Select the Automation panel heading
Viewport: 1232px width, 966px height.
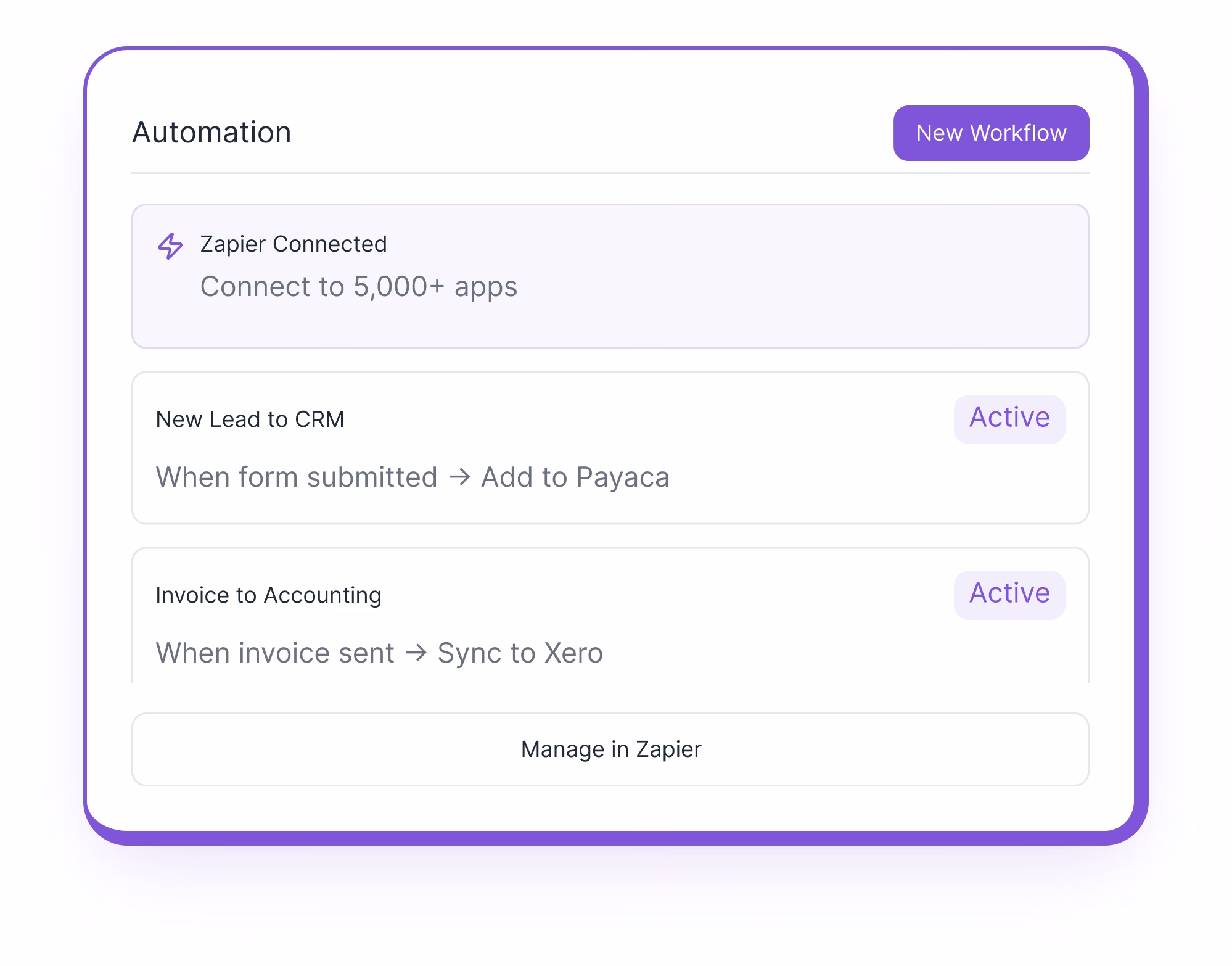[x=212, y=132]
